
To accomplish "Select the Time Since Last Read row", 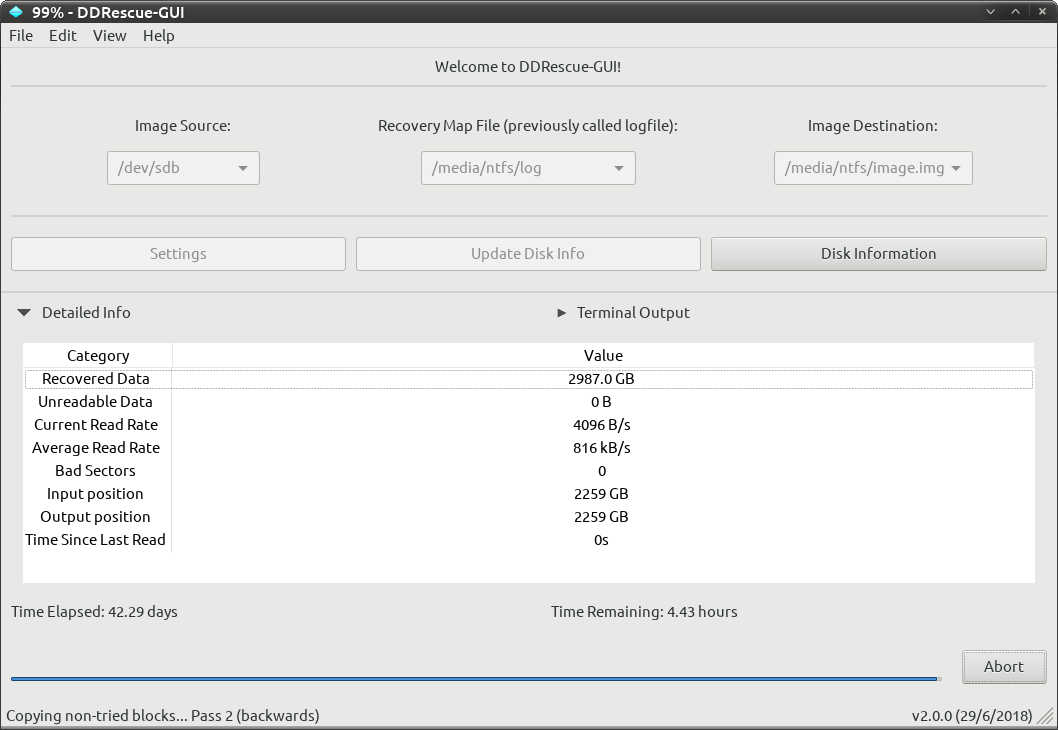I will [x=528, y=540].
